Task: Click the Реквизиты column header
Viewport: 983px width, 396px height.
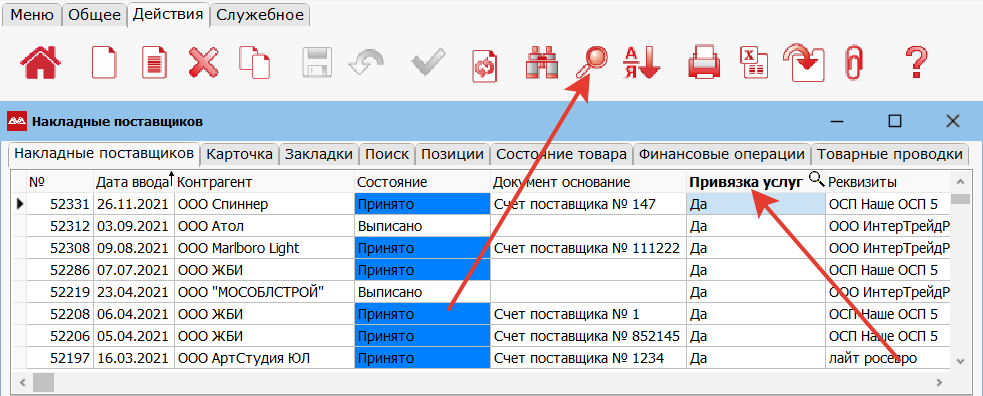Action: pyautogui.click(x=888, y=182)
